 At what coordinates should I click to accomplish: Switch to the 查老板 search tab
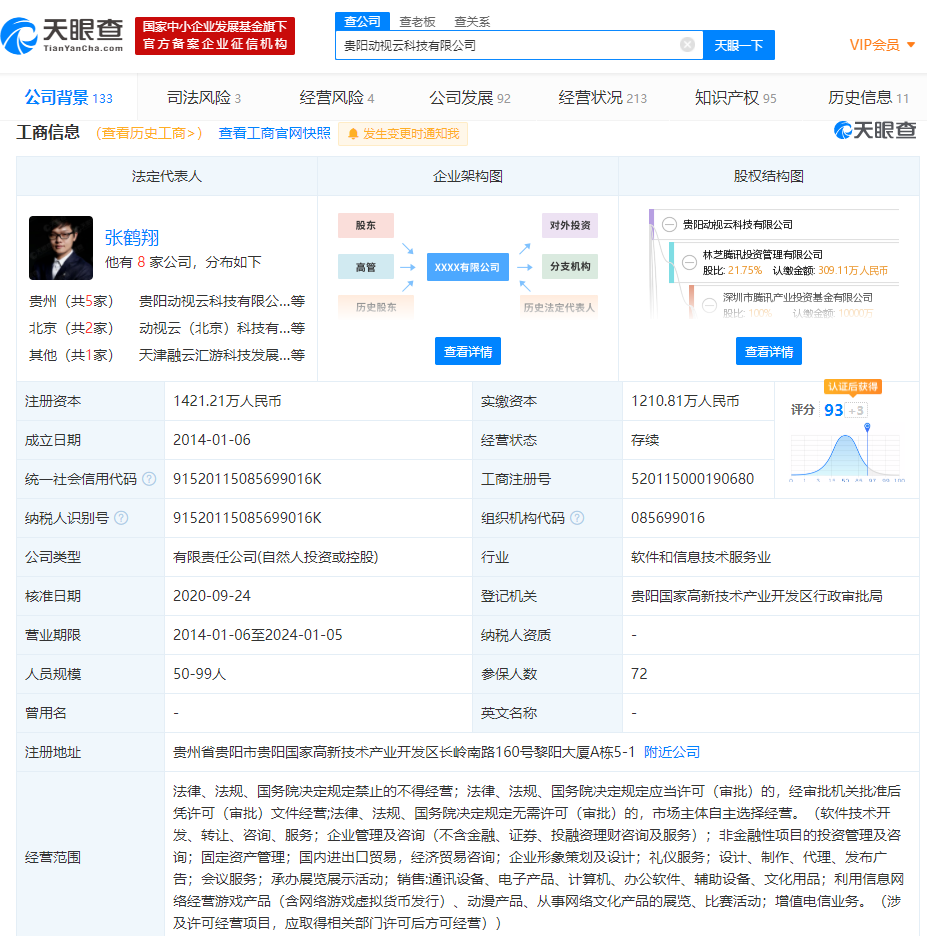tap(417, 22)
